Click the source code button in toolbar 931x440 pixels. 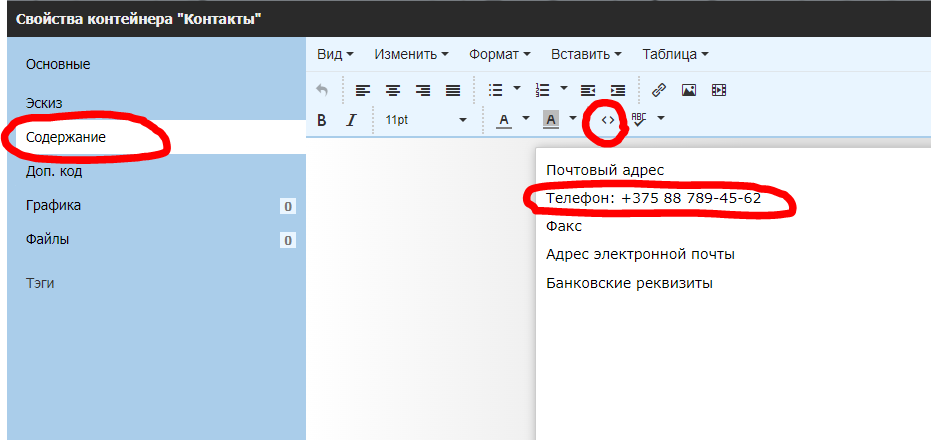tap(608, 119)
